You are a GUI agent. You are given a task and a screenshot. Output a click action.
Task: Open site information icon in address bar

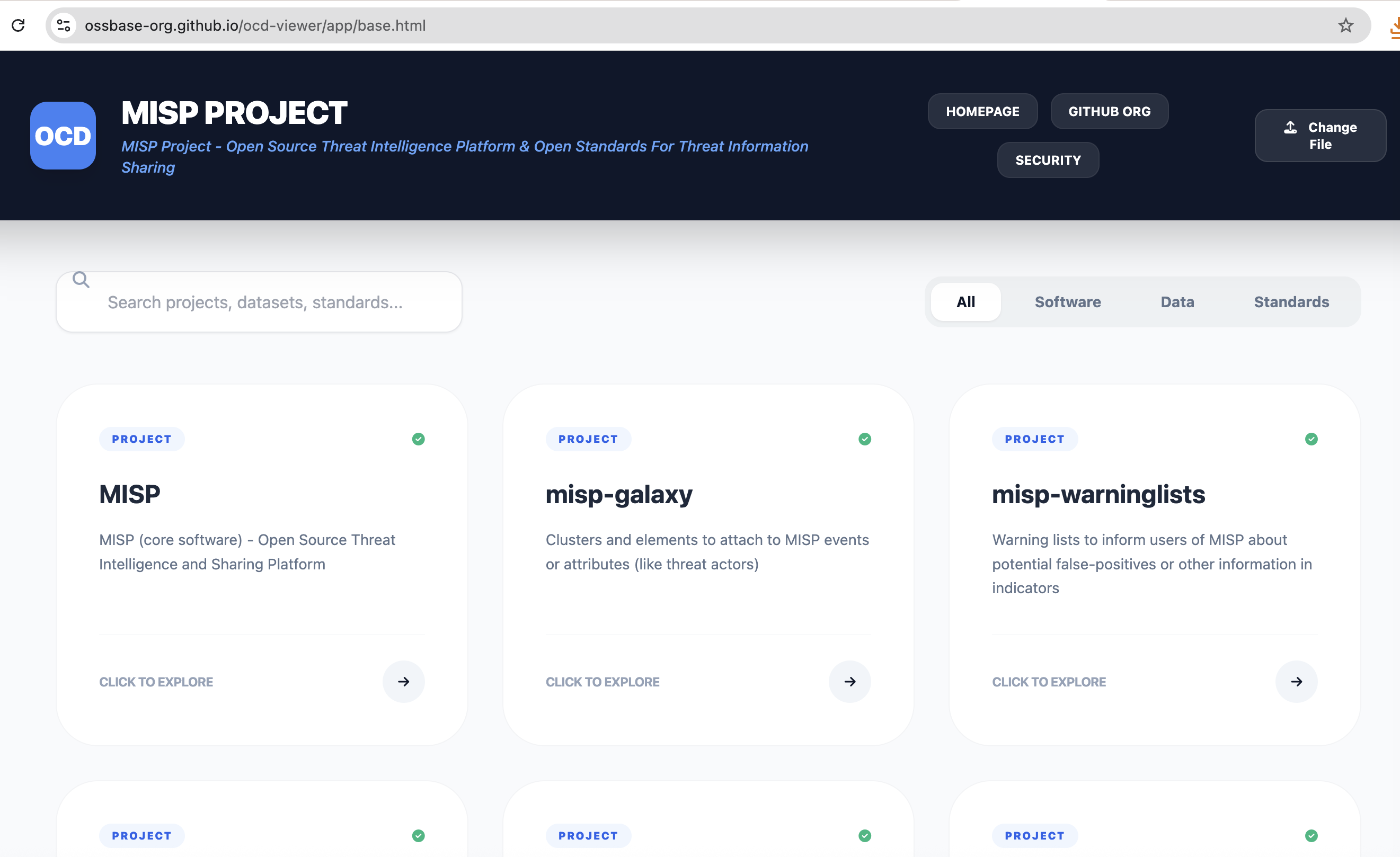[x=64, y=25]
